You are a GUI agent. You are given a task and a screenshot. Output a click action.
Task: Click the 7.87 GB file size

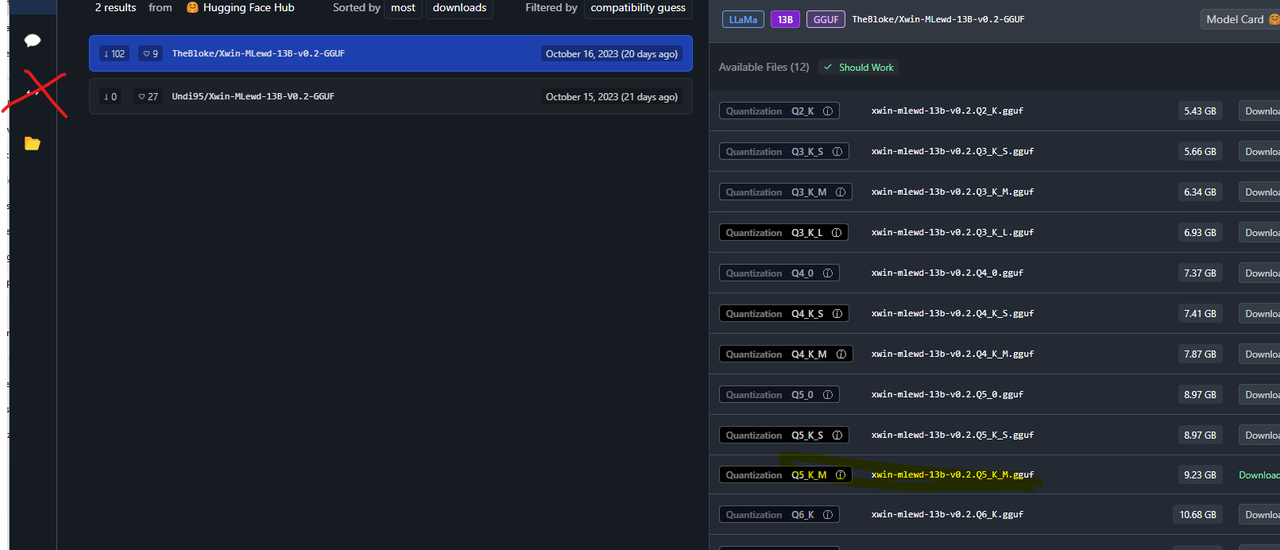pyautogui.click(x=1200, y=354)
